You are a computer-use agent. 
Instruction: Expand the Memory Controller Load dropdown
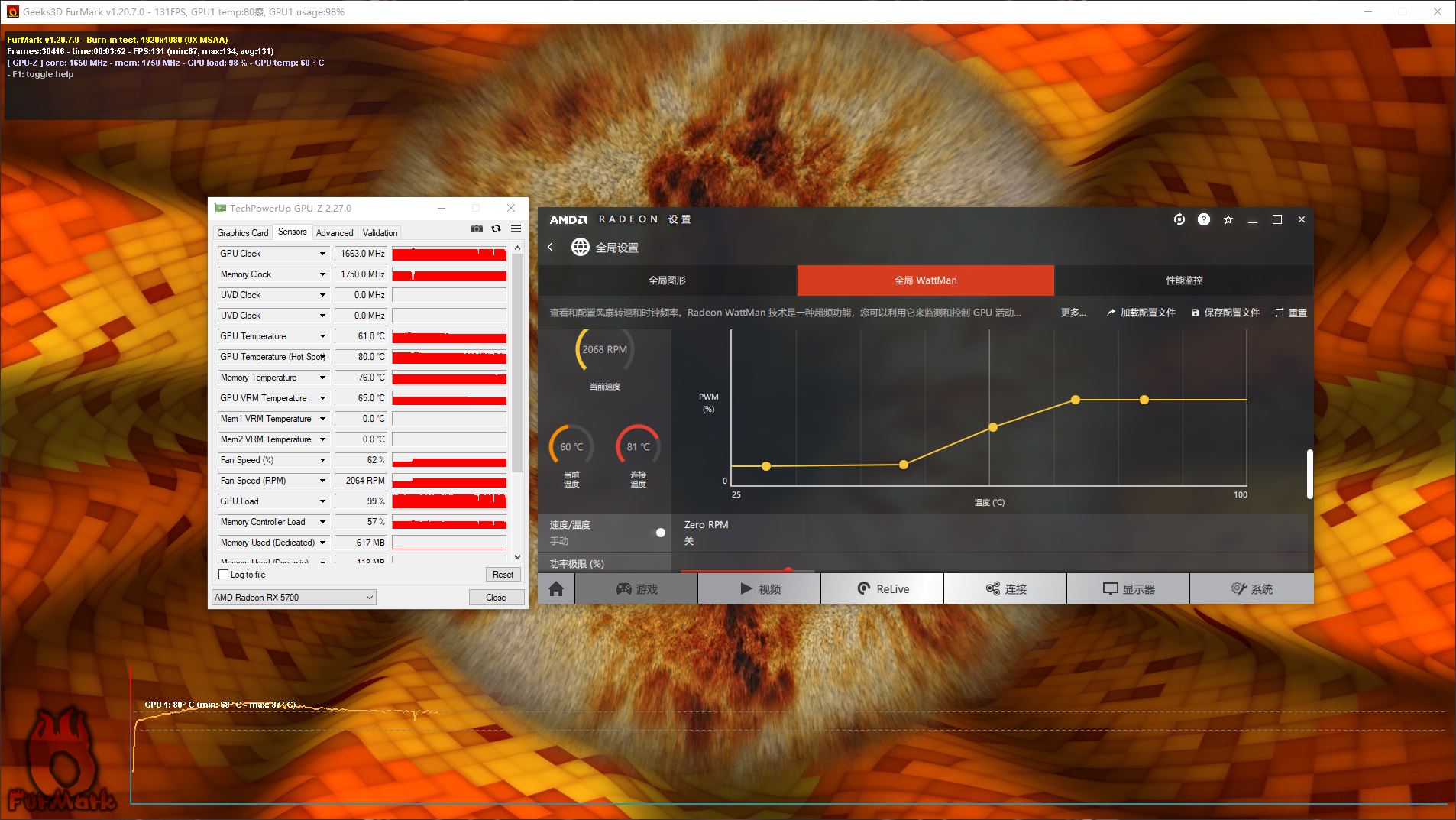(322, 522)
